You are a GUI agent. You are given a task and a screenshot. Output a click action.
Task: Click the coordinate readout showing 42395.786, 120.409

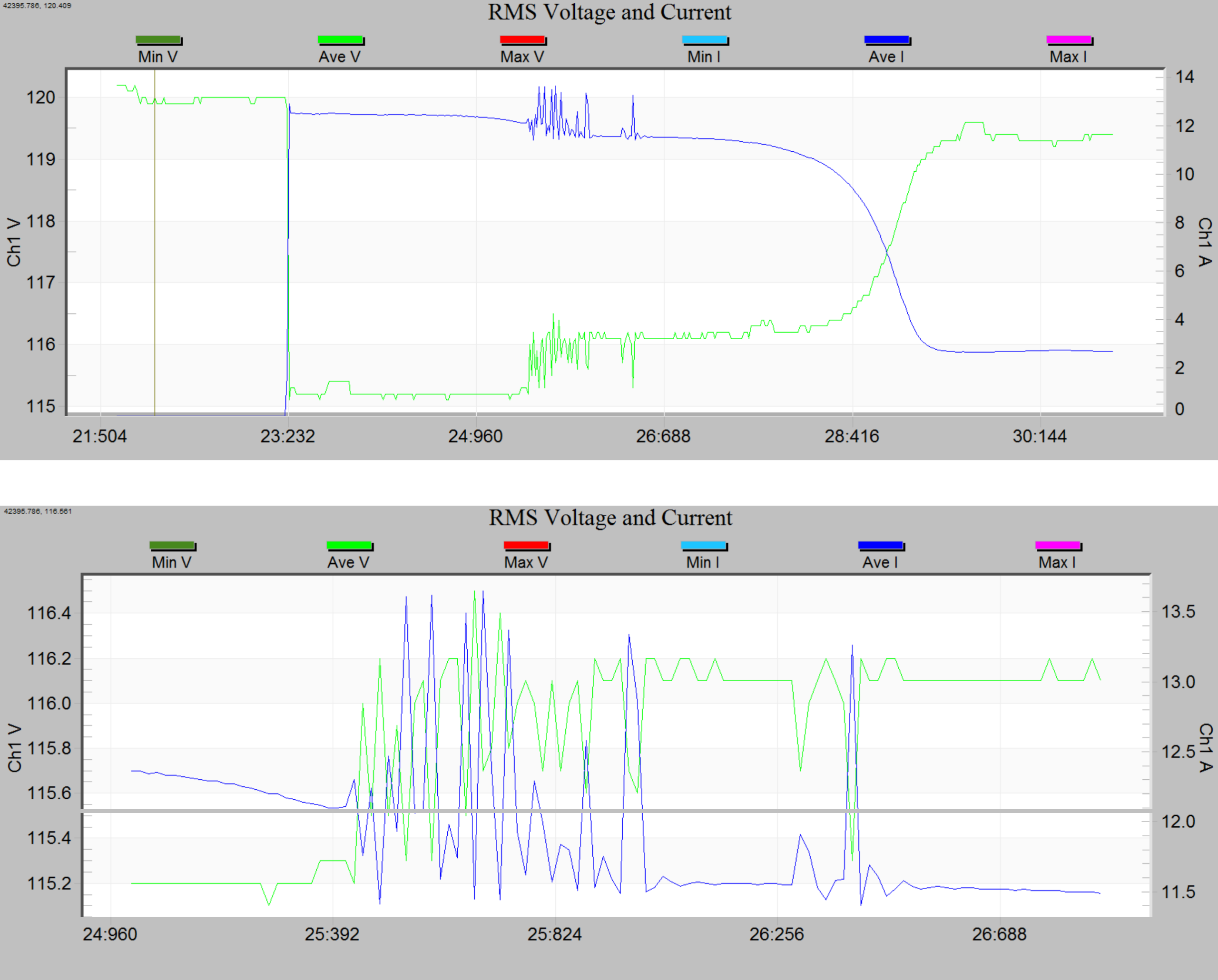37,4
